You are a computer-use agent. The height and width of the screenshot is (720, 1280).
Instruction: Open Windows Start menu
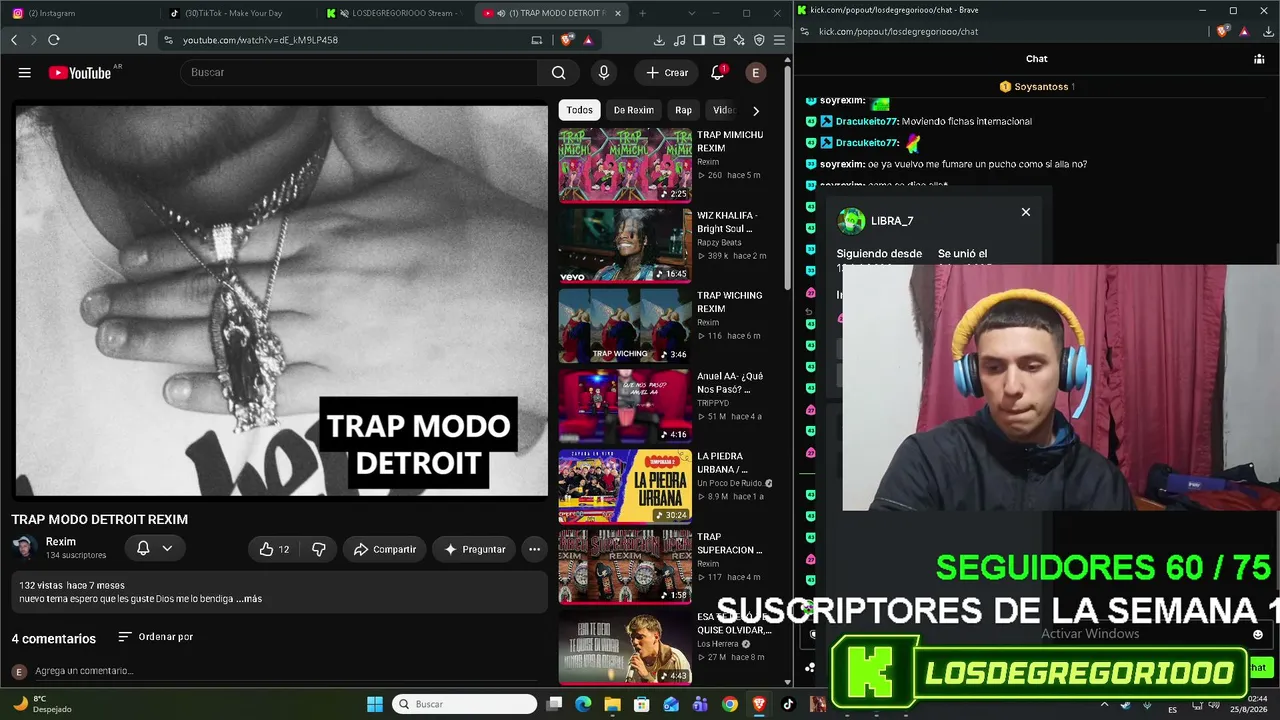click(x=375, y=704)
